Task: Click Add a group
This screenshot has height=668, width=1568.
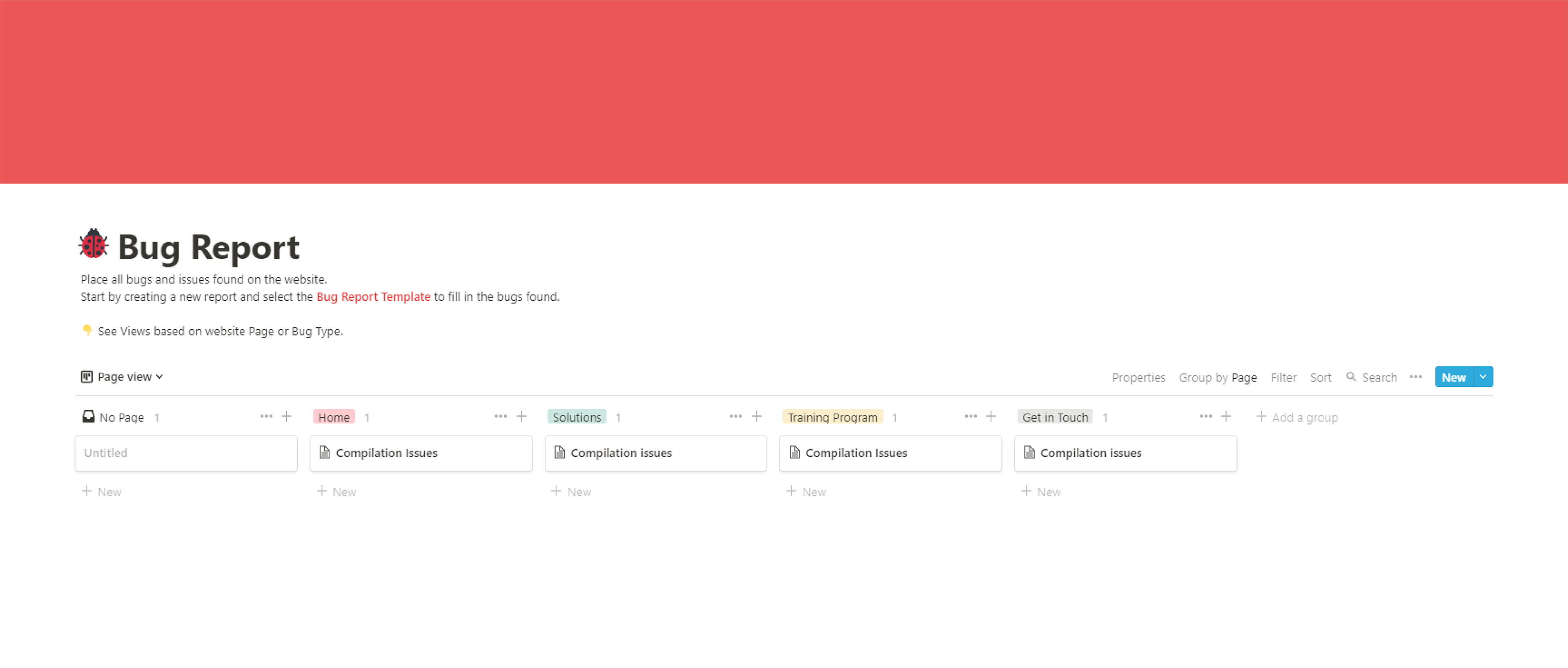Action: point(1296,417)
